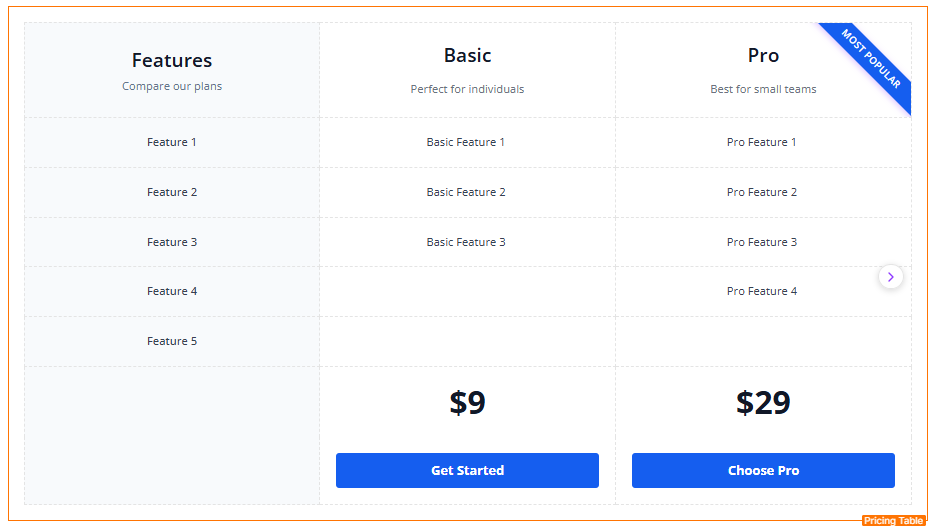
Task: Click the Get Started button
Action: 467,470
